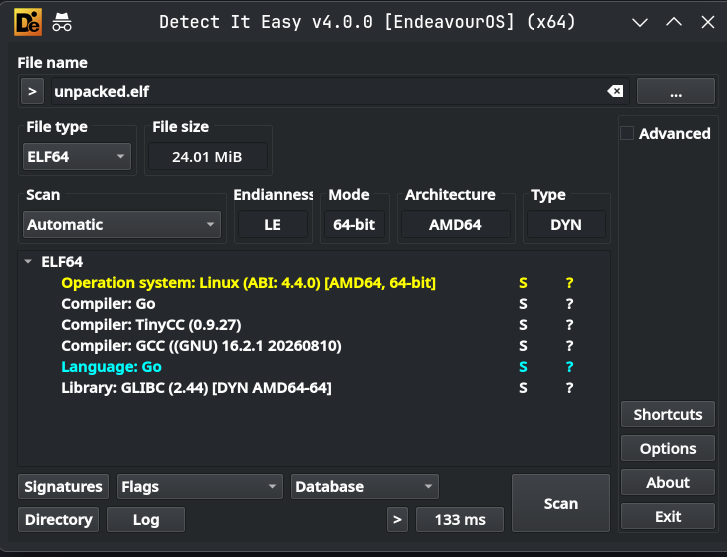
Task: Click the 133 ms scan time field
Action: [460, 519]
